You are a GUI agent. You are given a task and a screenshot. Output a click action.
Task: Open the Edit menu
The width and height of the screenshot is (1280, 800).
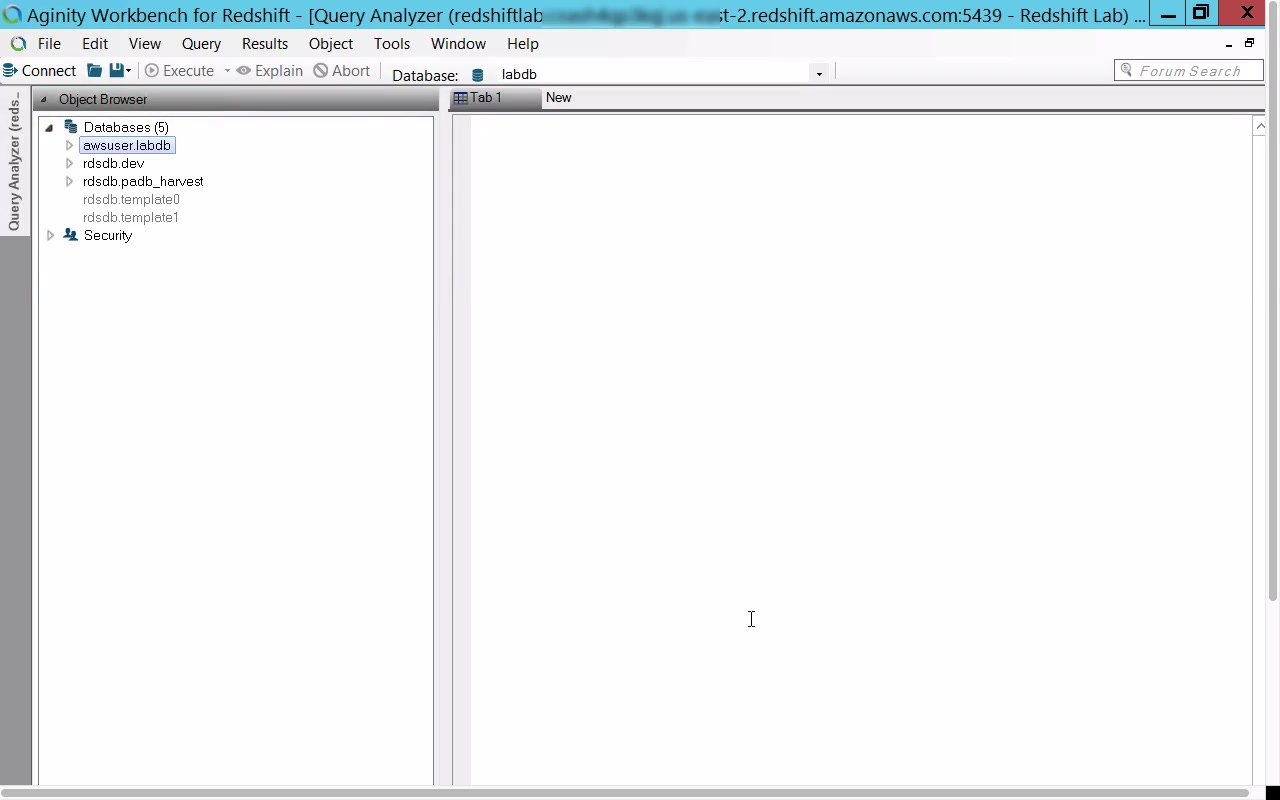tap(95, 44)
